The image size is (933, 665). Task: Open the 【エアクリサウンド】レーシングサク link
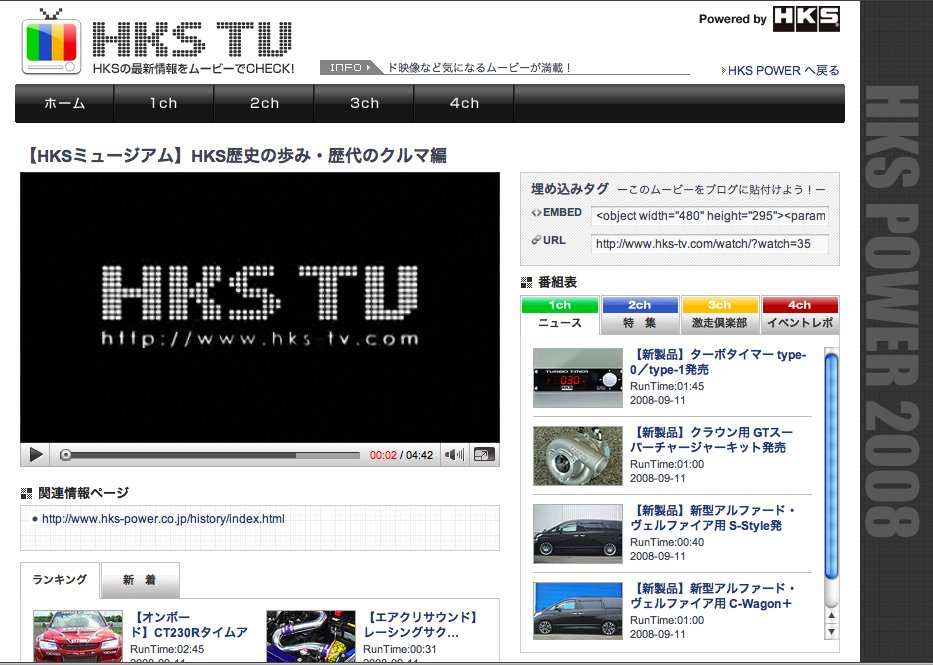point(421,625)
